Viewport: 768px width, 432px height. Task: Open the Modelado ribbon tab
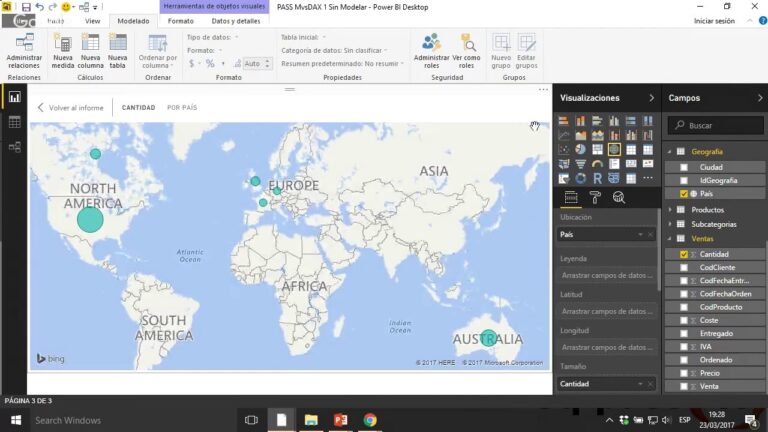[x=133, y=21]
